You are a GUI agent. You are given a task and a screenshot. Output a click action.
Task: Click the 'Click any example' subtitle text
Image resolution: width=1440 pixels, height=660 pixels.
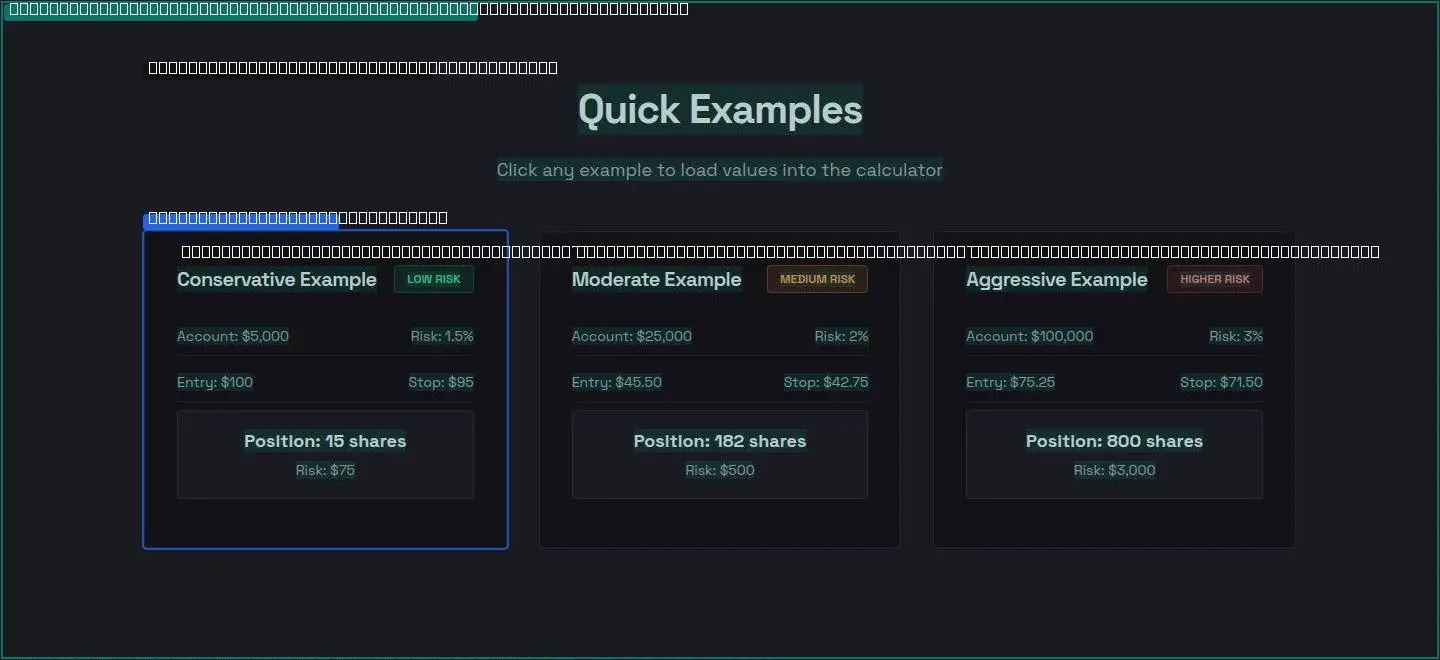(720, 170)
